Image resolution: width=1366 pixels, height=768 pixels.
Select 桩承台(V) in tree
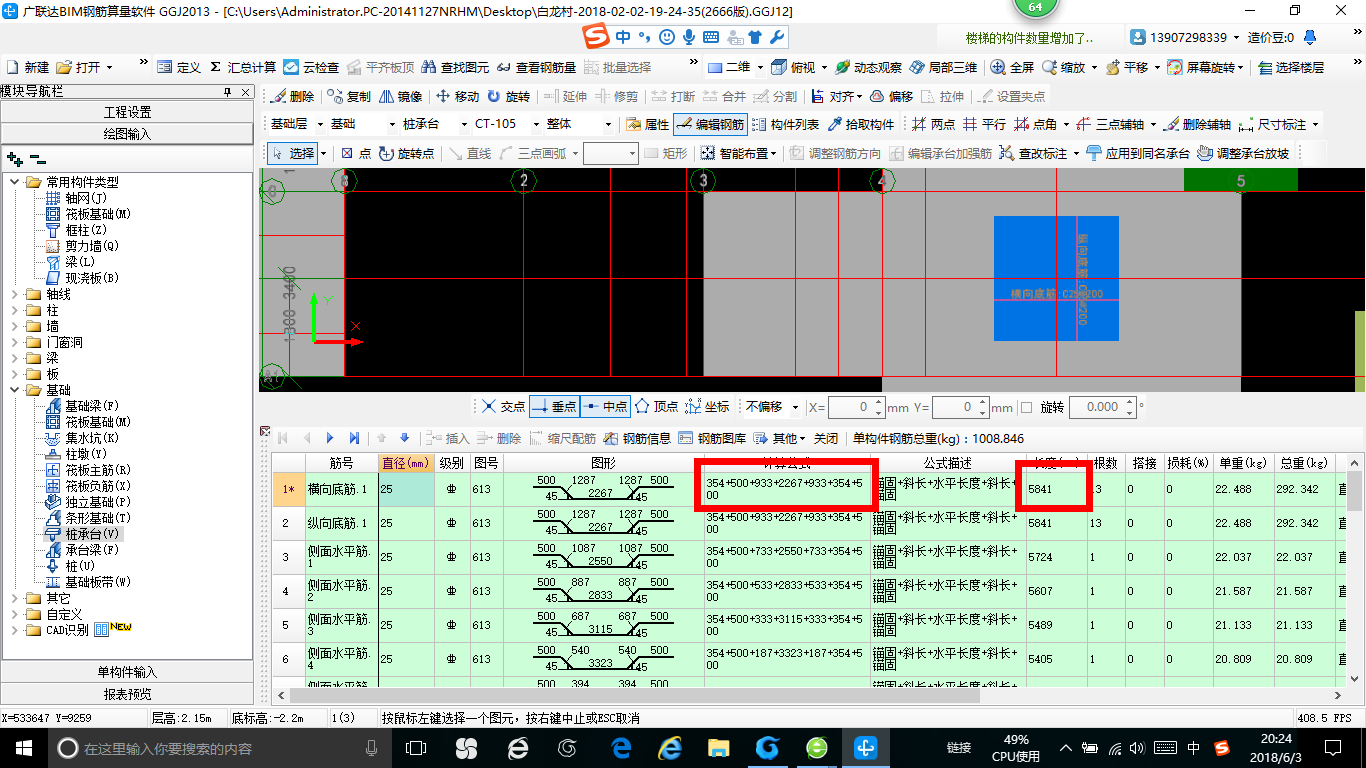click(x=83, y=534)
